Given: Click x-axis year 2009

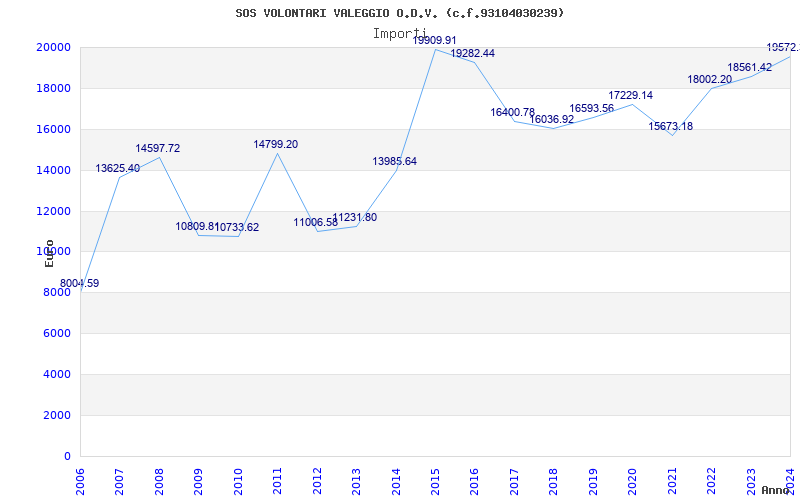Looking at the screenshot, I should point(198,482).
